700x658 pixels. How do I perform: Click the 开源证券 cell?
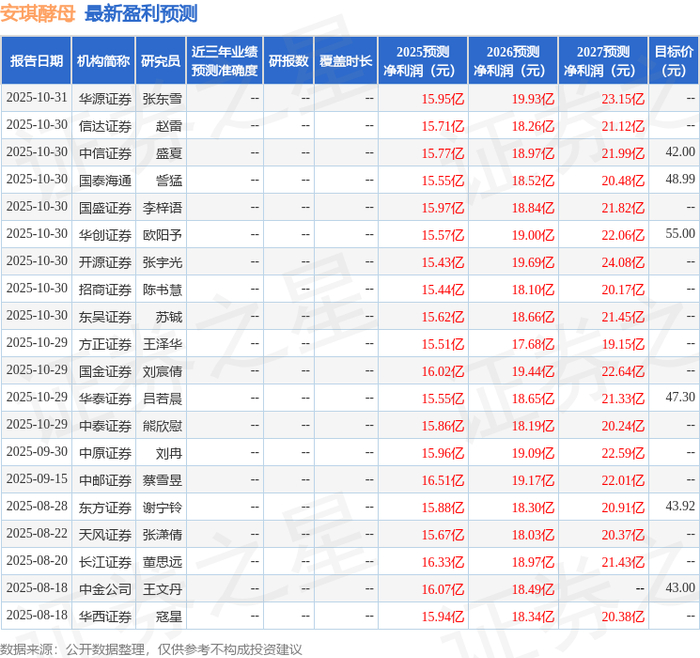tap(105, 262)
